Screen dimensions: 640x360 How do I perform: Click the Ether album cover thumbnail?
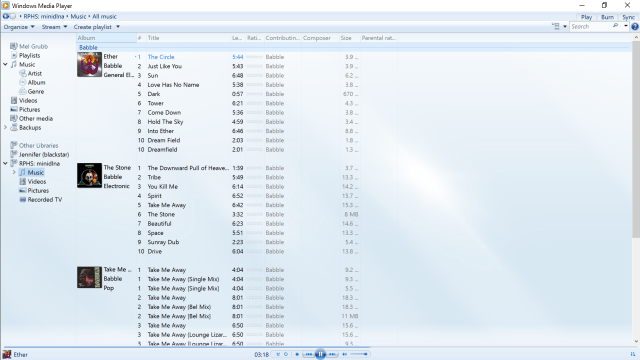[89, 64]
